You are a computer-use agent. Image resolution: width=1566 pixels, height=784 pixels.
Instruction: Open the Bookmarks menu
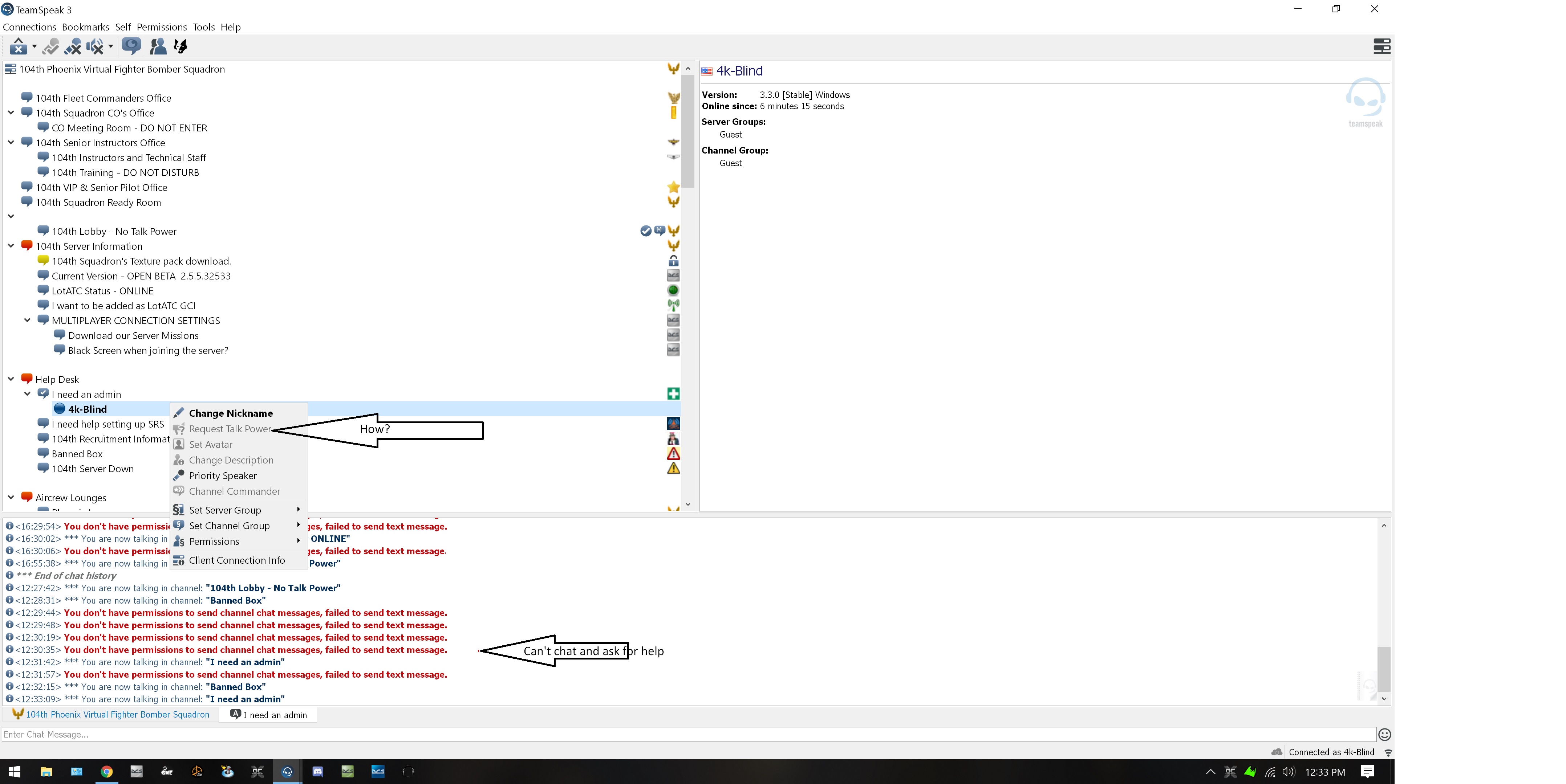click(86, 27)
